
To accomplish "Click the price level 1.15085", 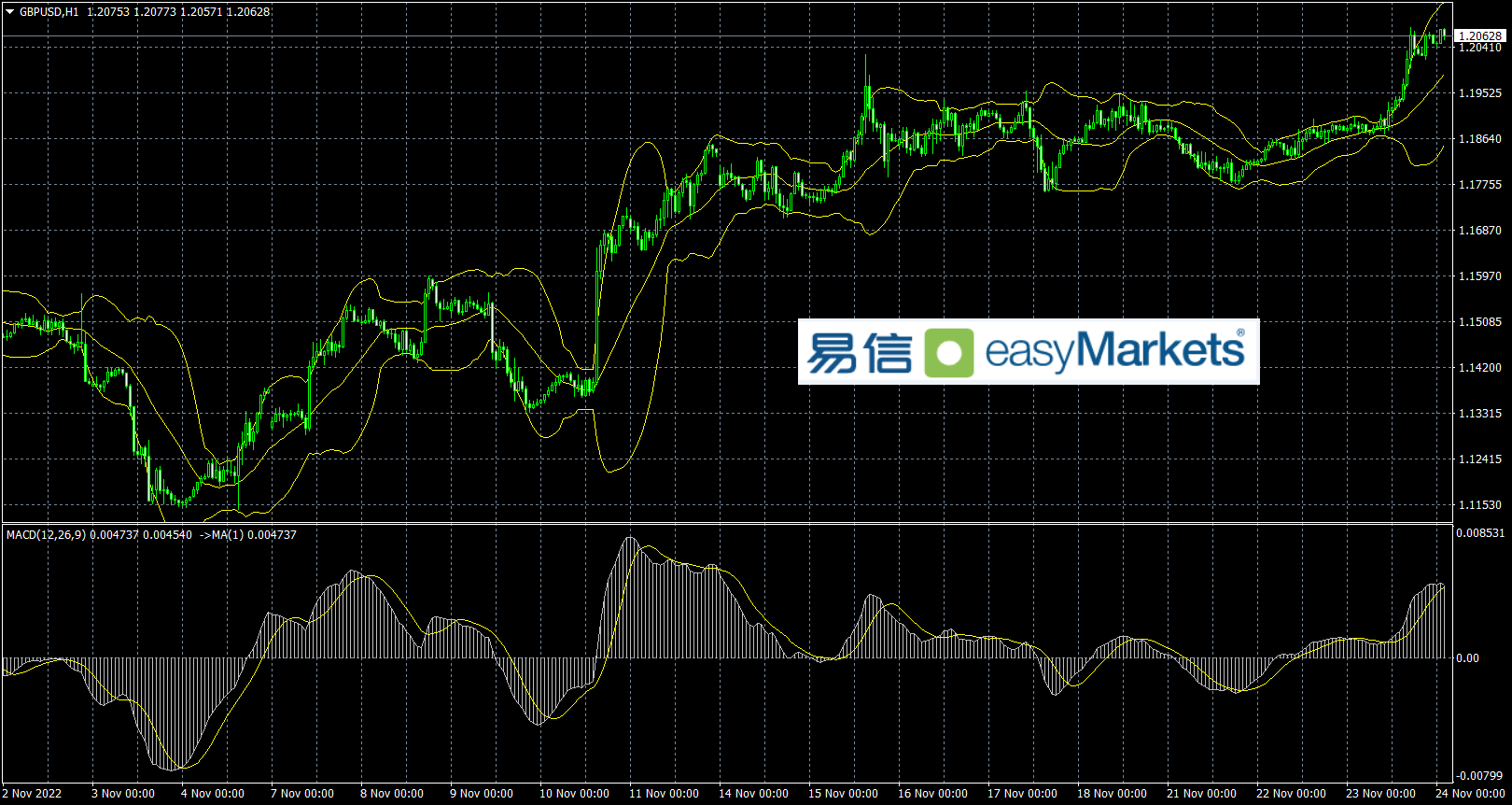I will coord(1480,322).
